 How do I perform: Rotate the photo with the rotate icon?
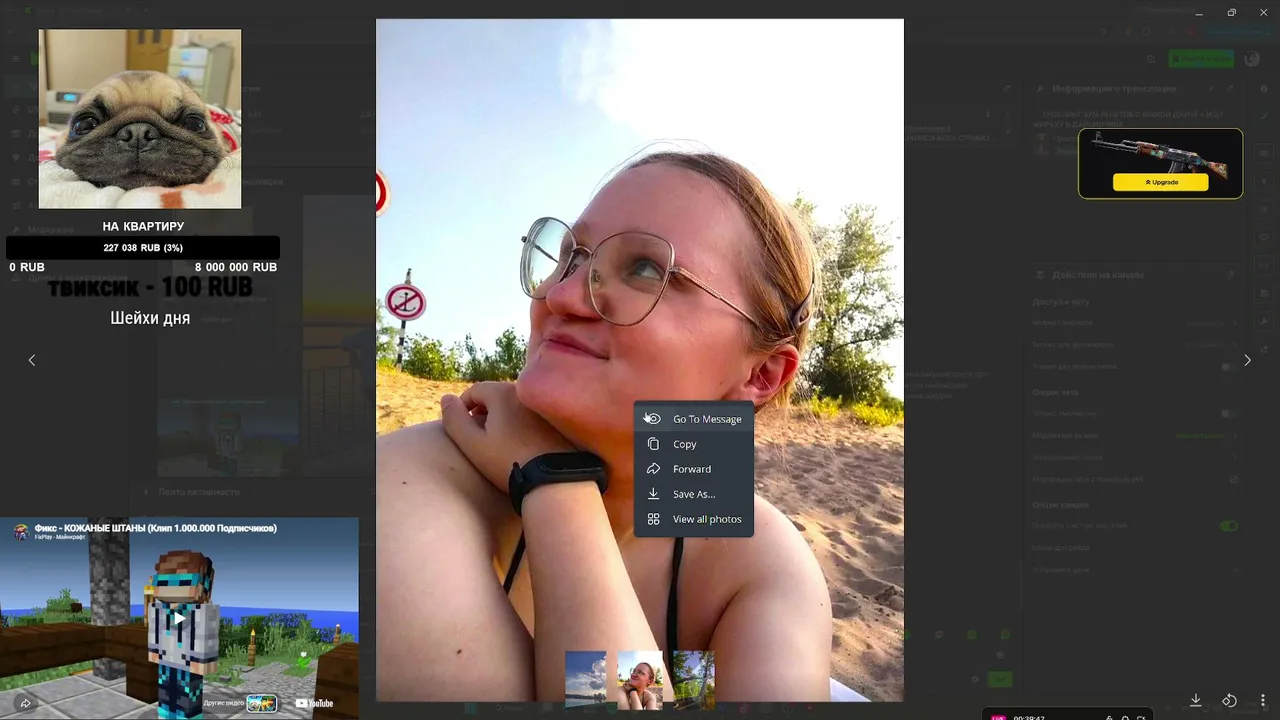tap(1229, 700)
